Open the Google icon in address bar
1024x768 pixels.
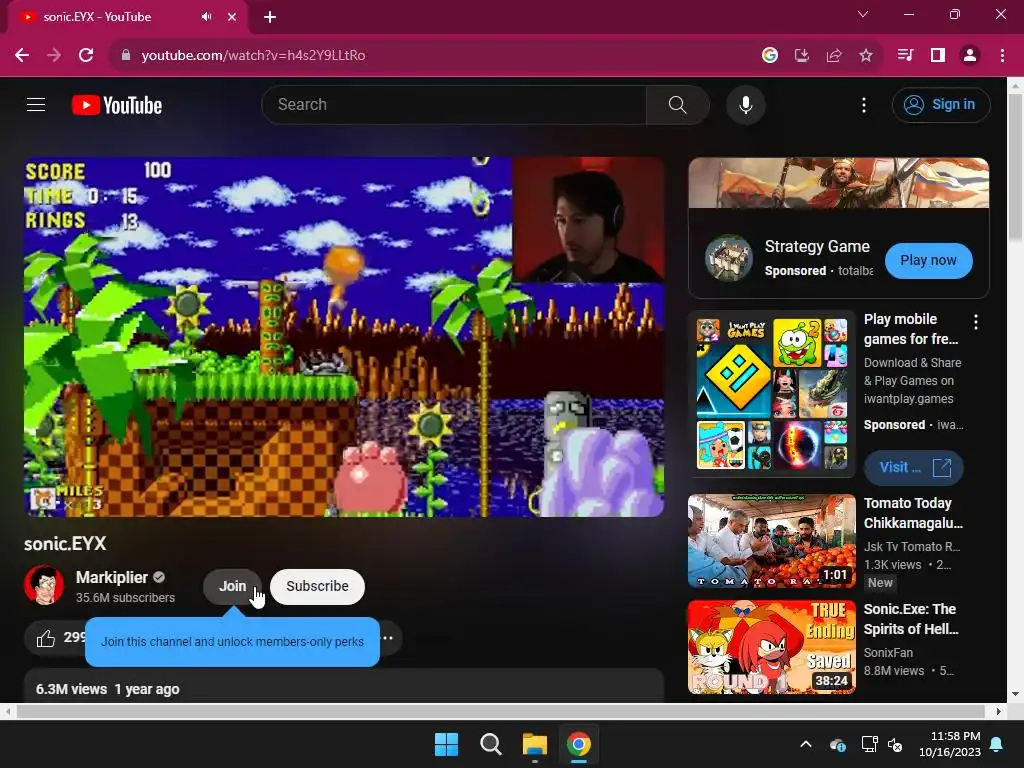point(770,56)
